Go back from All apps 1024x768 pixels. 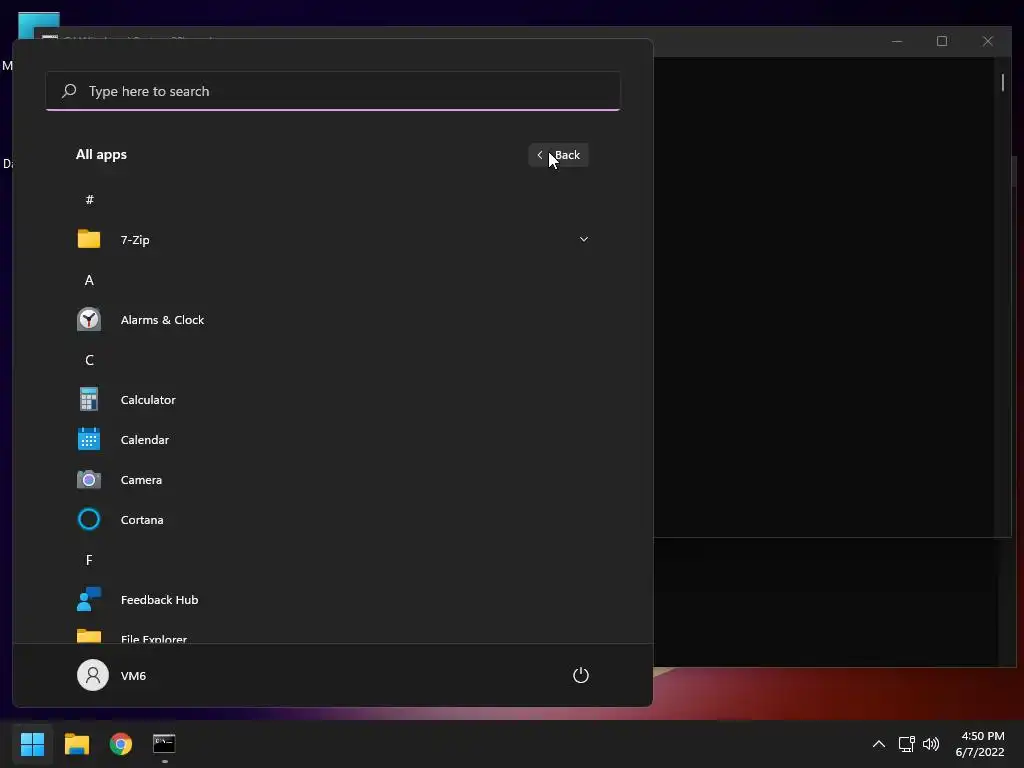point(558,155)
